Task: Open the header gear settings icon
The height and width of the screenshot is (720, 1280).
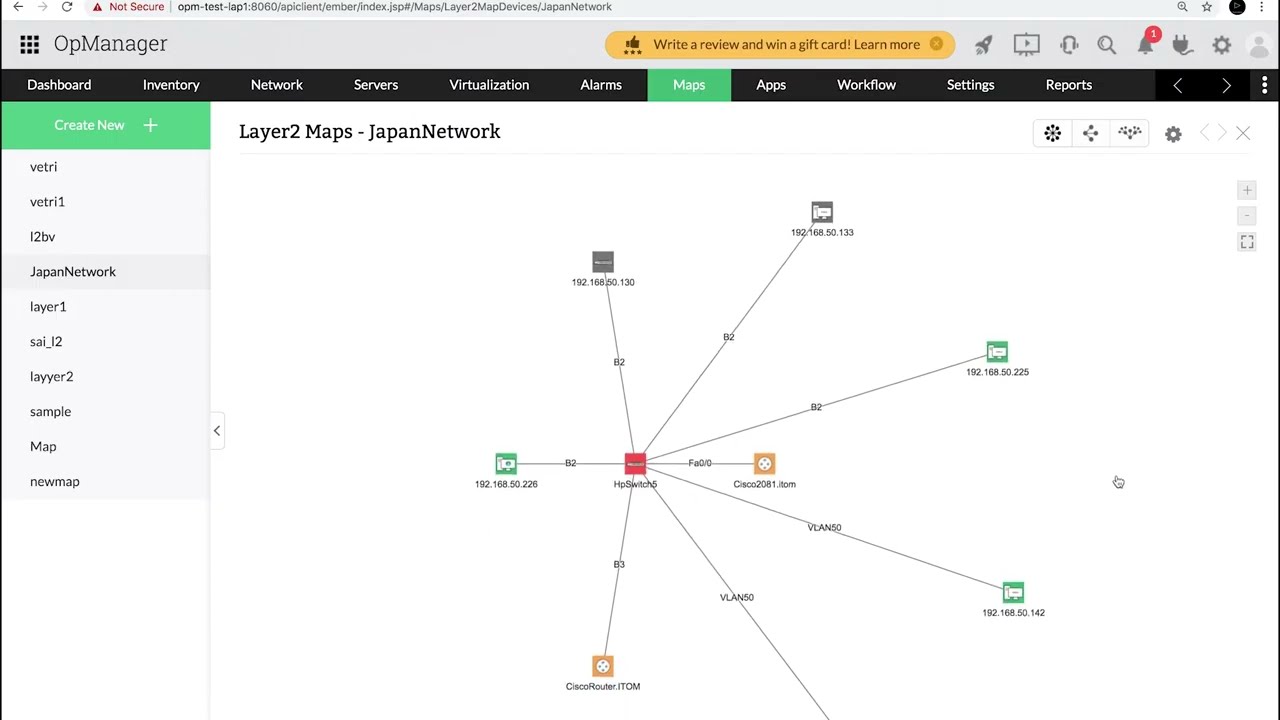Action: point(1222,44)
